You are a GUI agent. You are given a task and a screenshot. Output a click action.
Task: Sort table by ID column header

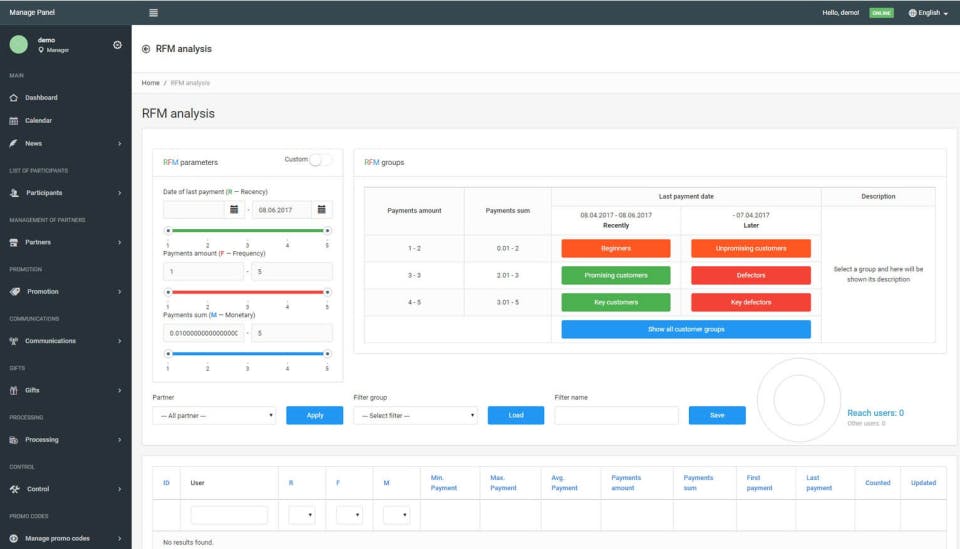coord(166,483)
